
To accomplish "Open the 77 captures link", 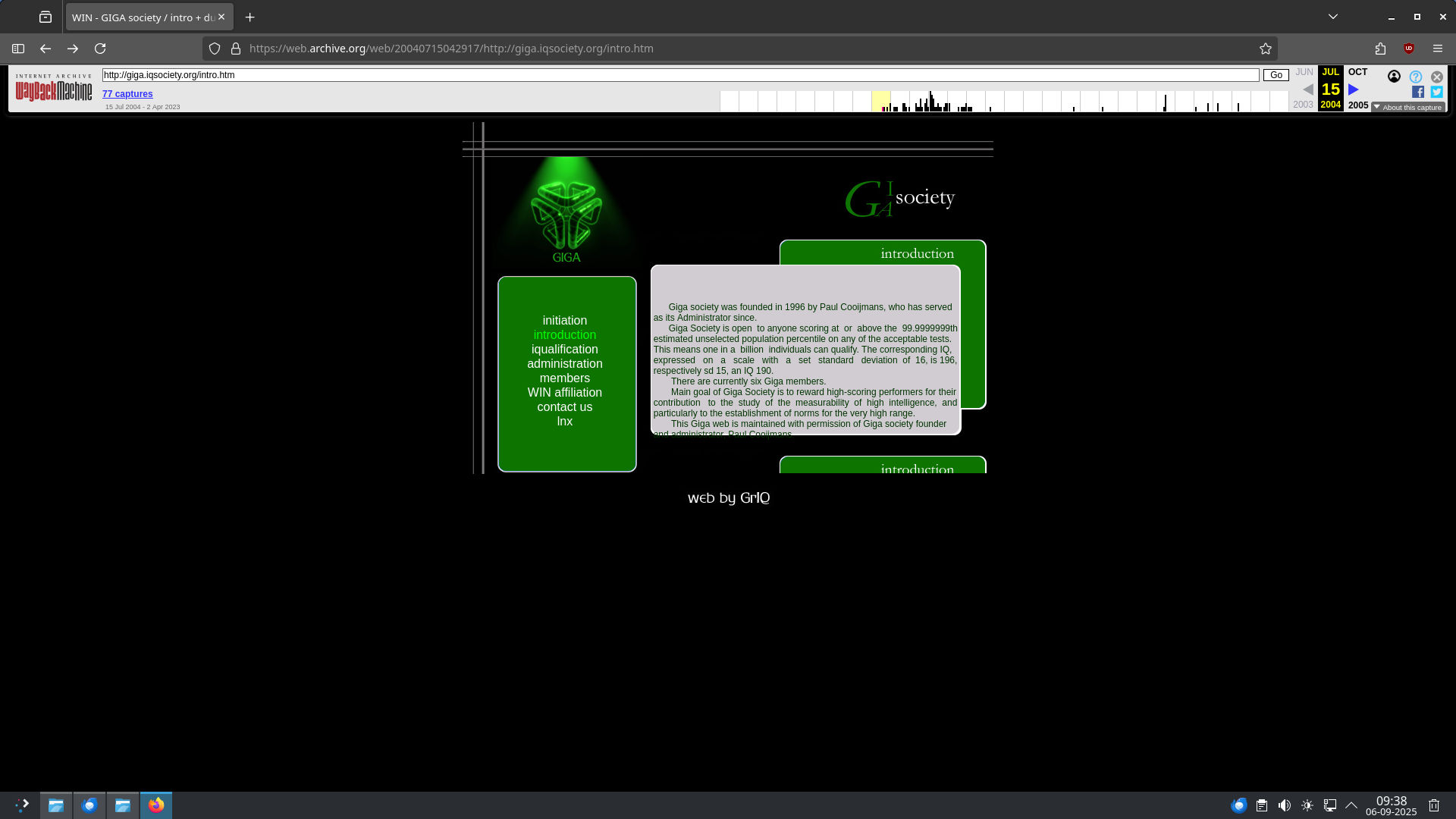I will (x=127, y=94).
